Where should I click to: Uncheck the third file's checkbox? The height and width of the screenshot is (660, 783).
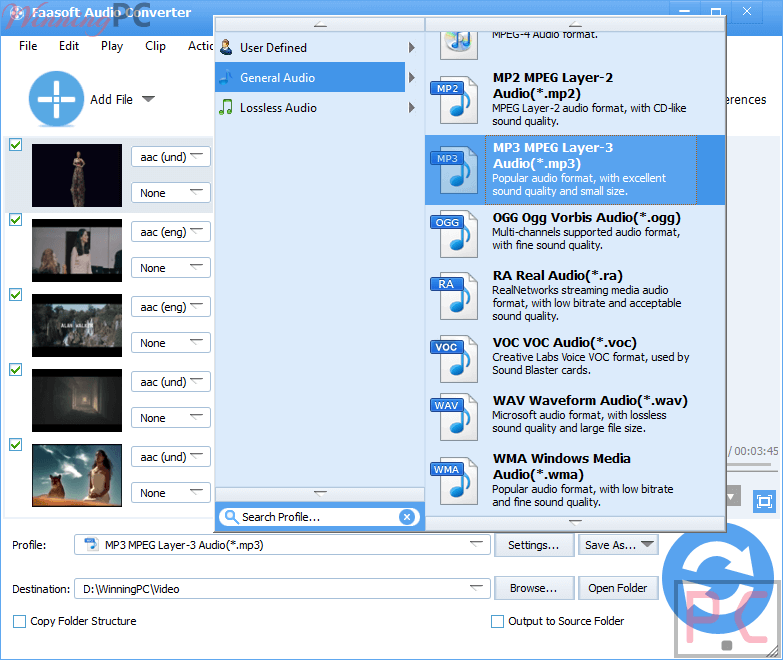[x=15, y=295]
